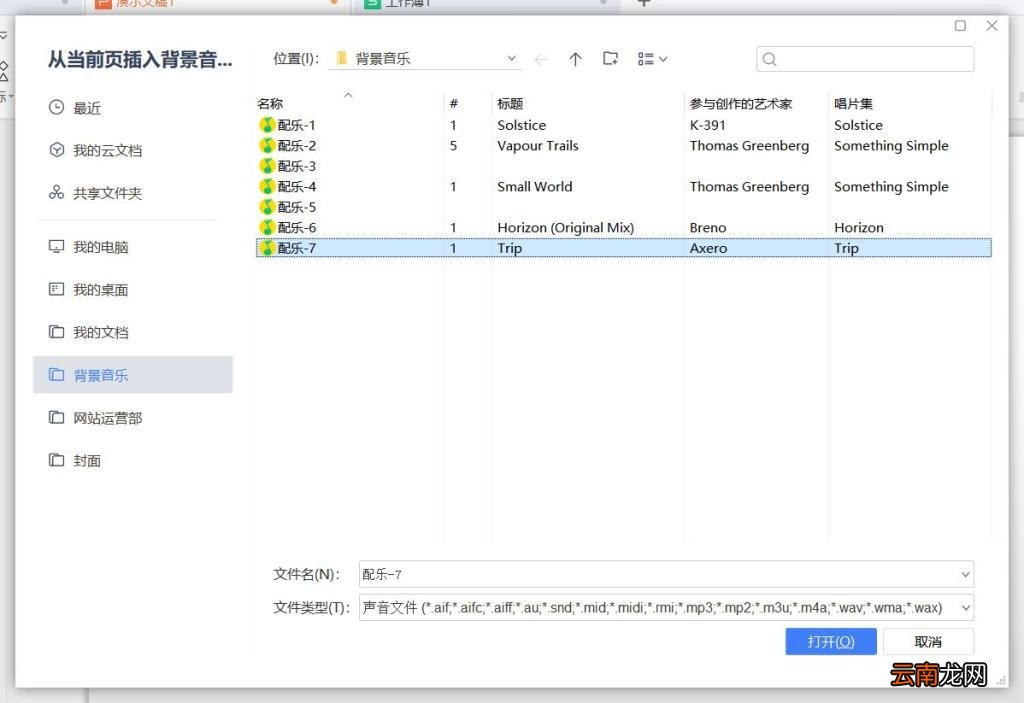Focus the search box
Viewport: 1024px width, 703px height.
point(865,59)
